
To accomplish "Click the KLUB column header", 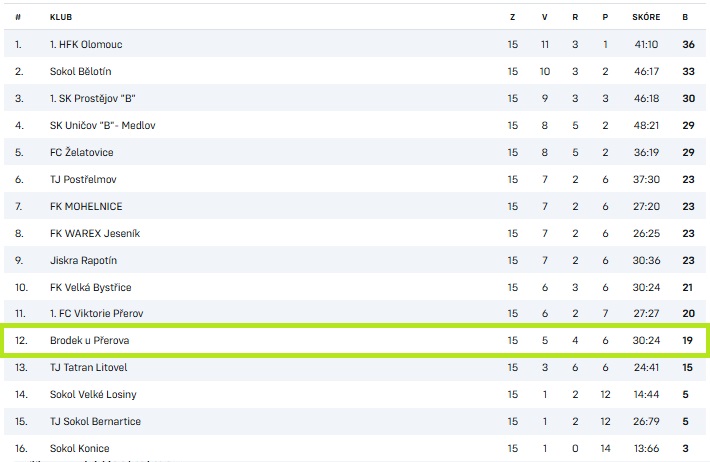I will (x=61, y=17).
